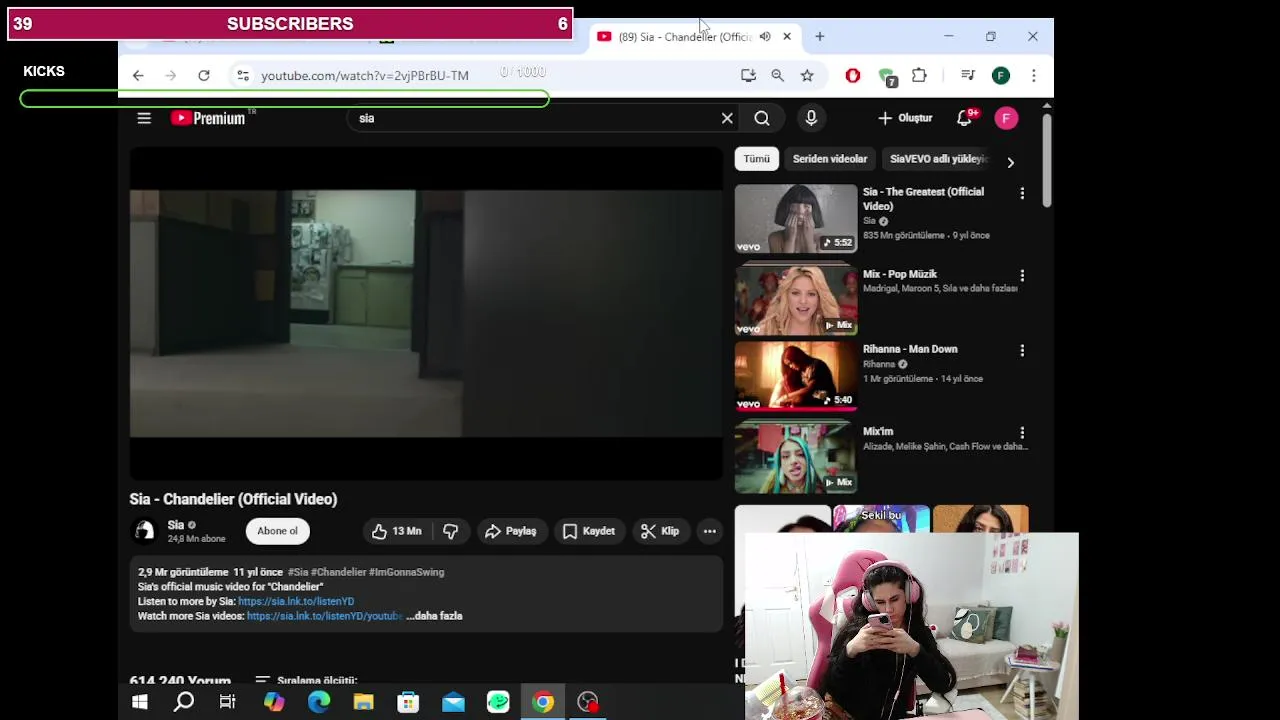Launch Microsoft Edge from the taskbar
Viewport: 1280px width, 720px height.
(319, 702)
